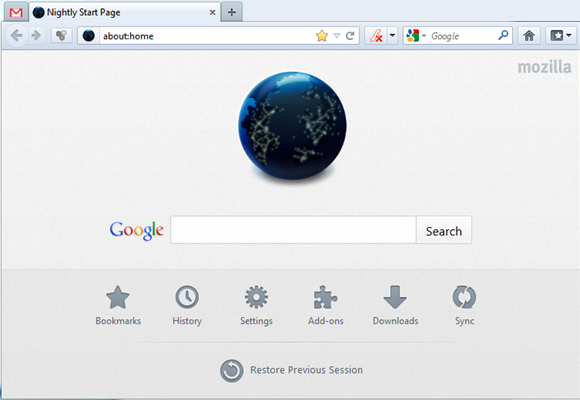Close the Nightly Start Page tab
The image size is (580, 400).
tap(212, 12)
